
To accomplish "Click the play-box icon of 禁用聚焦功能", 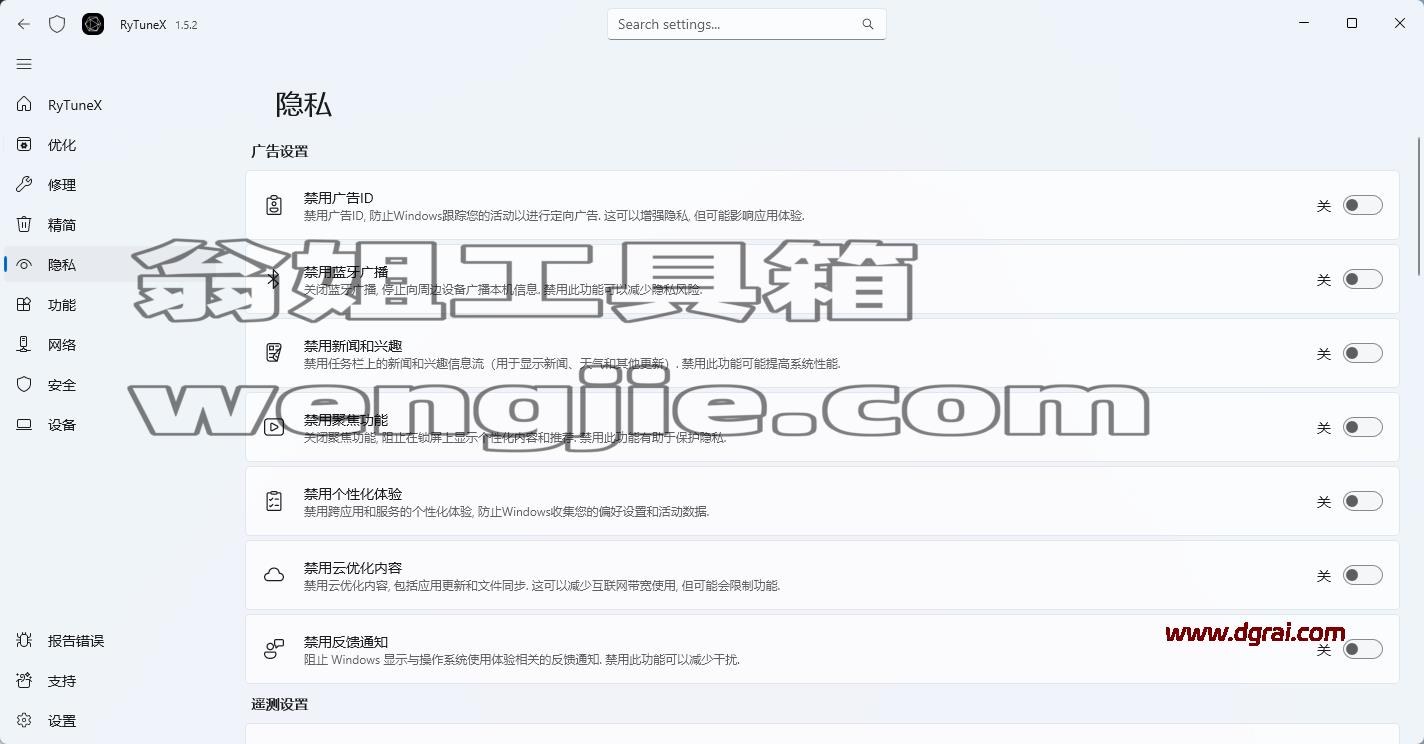I will [x=274, y=427].
